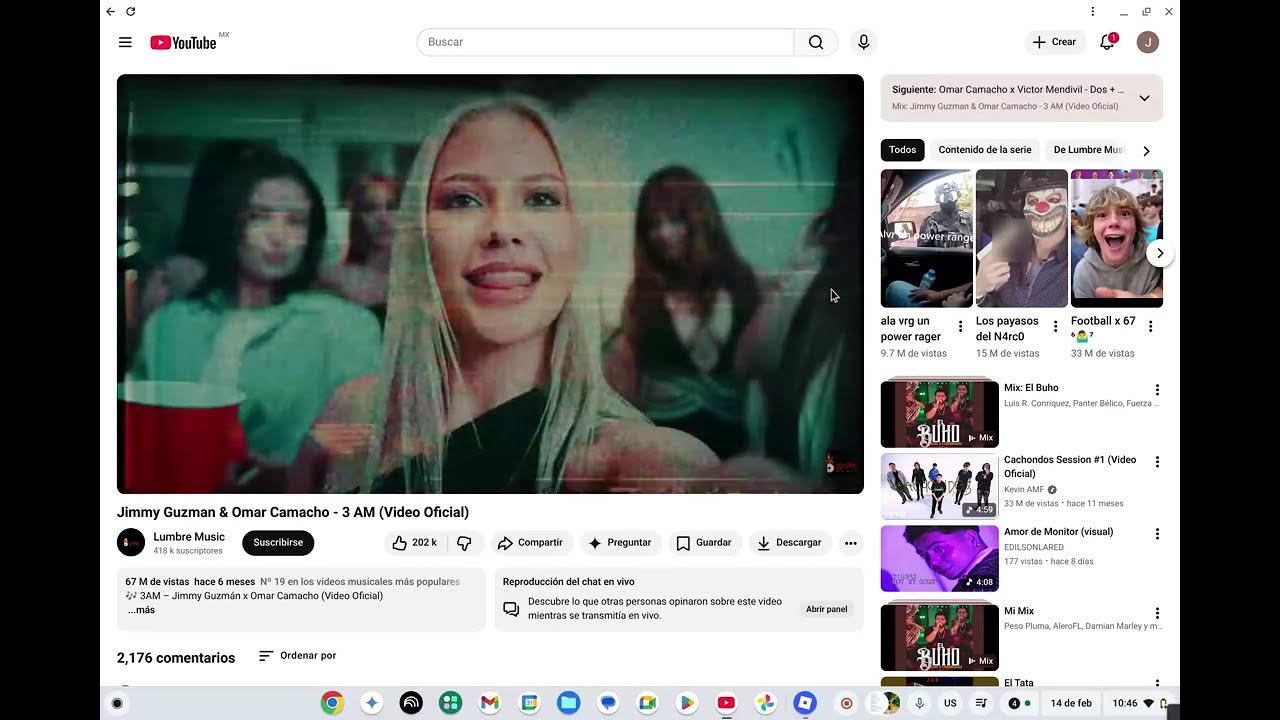Open options for 'Mi Mix'

click(x=1157, y=613)
